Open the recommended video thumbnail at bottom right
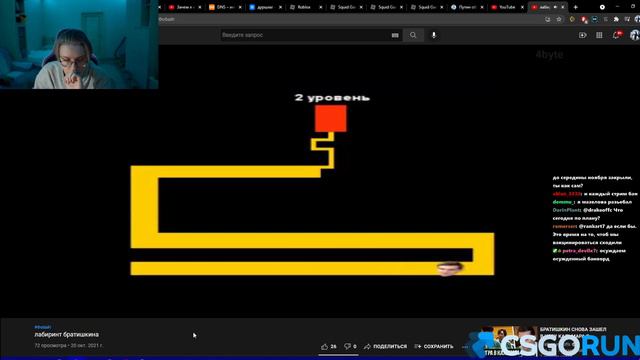This screenshot has width=640, height=360. (x=510, y=341)
